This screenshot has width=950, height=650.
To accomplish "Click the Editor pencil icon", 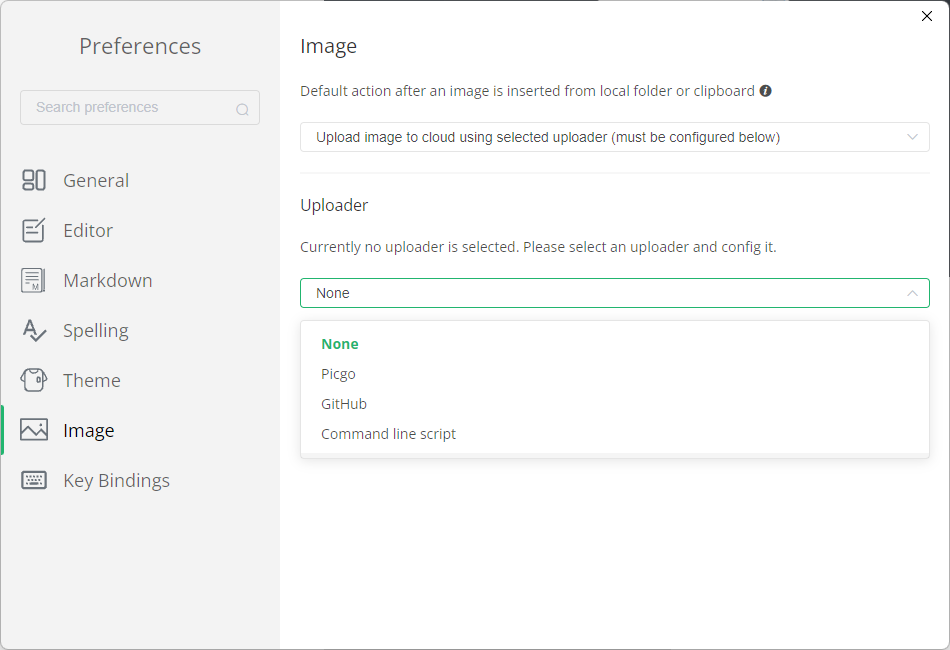I will coord(34,230).
